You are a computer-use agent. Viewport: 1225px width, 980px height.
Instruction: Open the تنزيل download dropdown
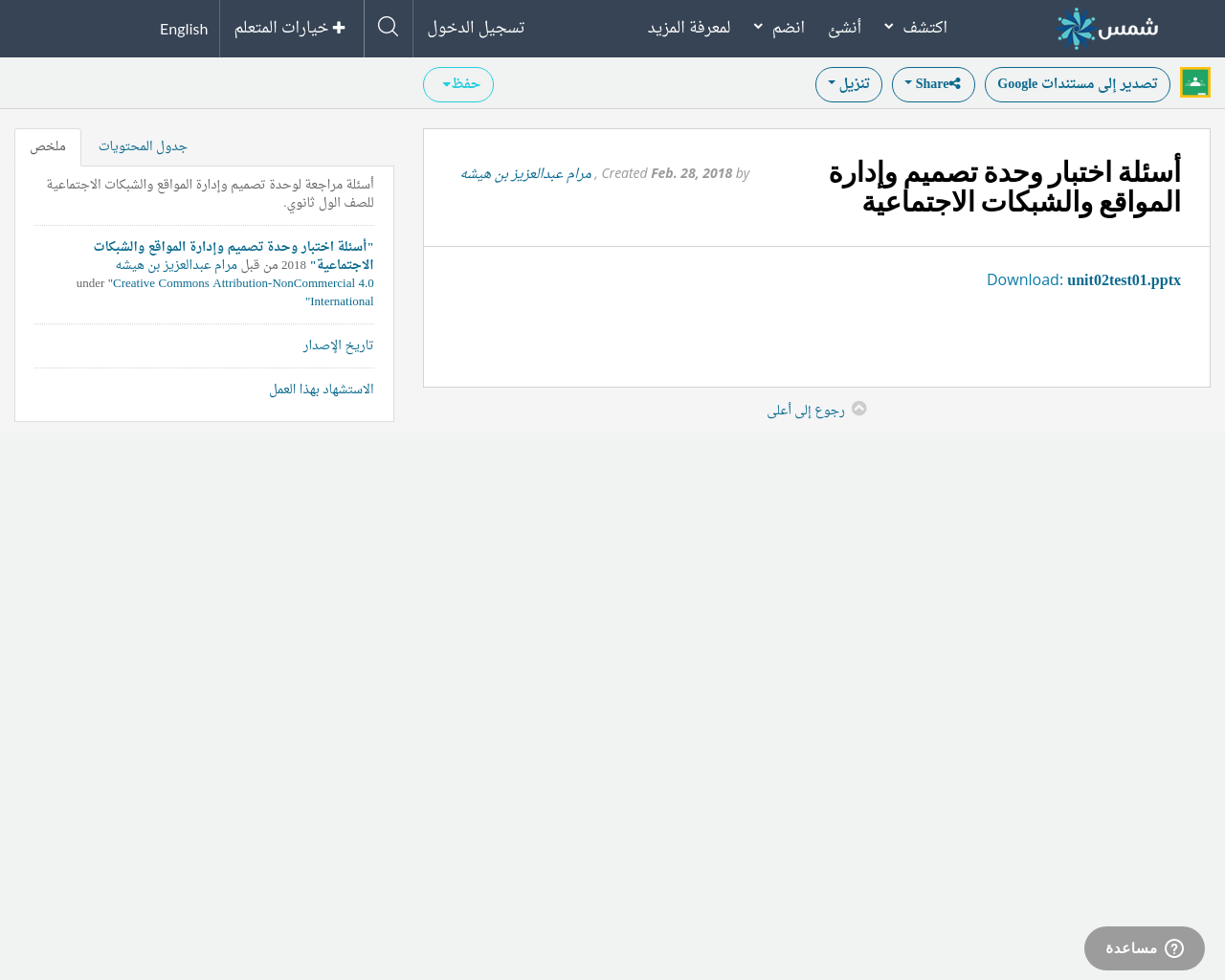click(849, 84)
